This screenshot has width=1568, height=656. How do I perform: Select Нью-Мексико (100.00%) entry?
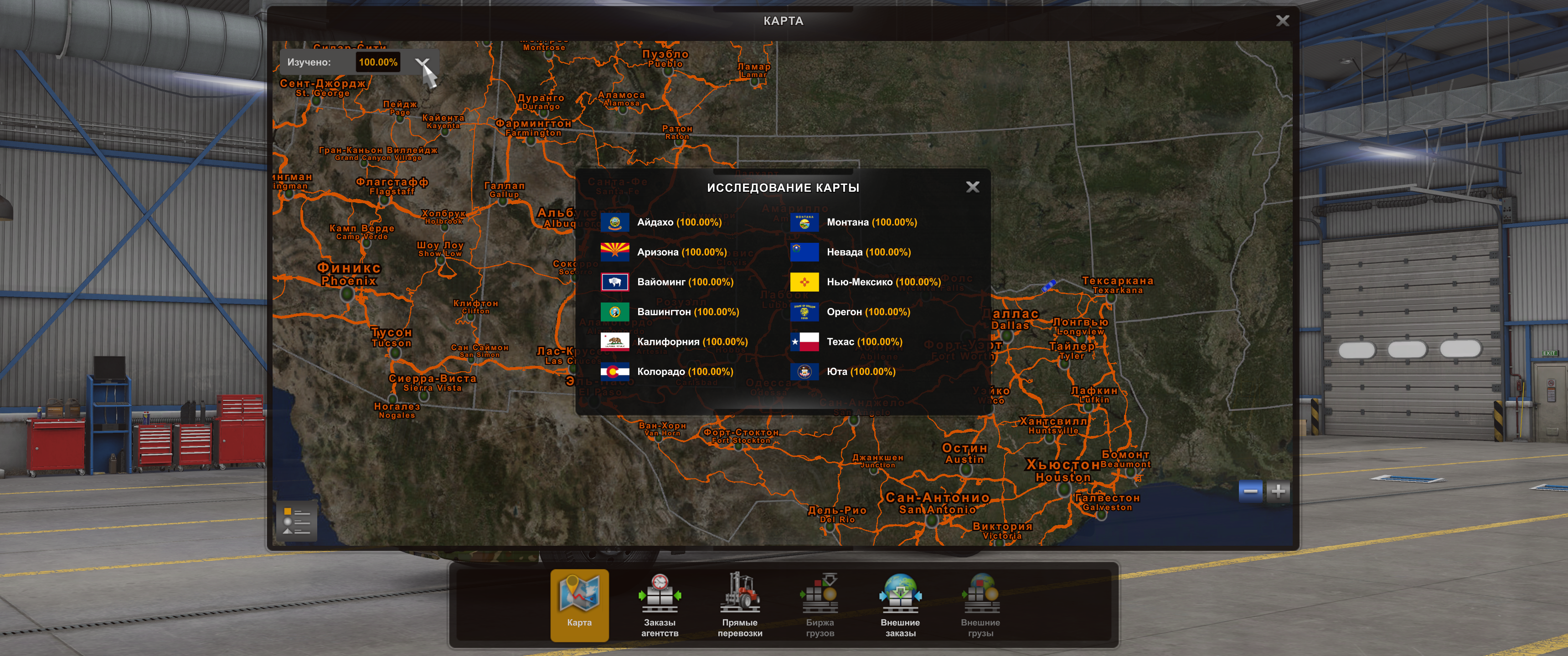point(884,282)
